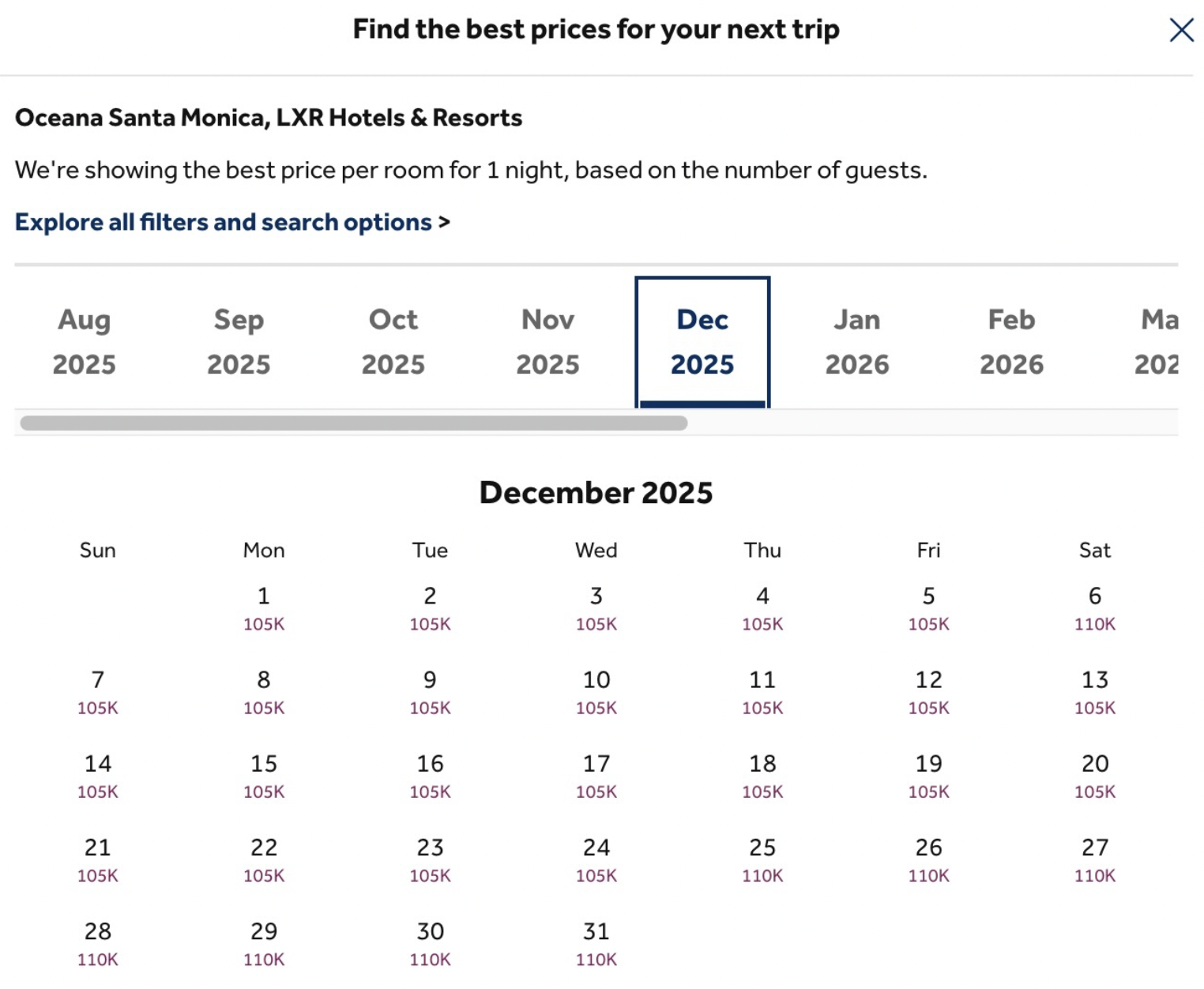Select Sunday December 14
The image size is (1204, 989).
(98, 776)
